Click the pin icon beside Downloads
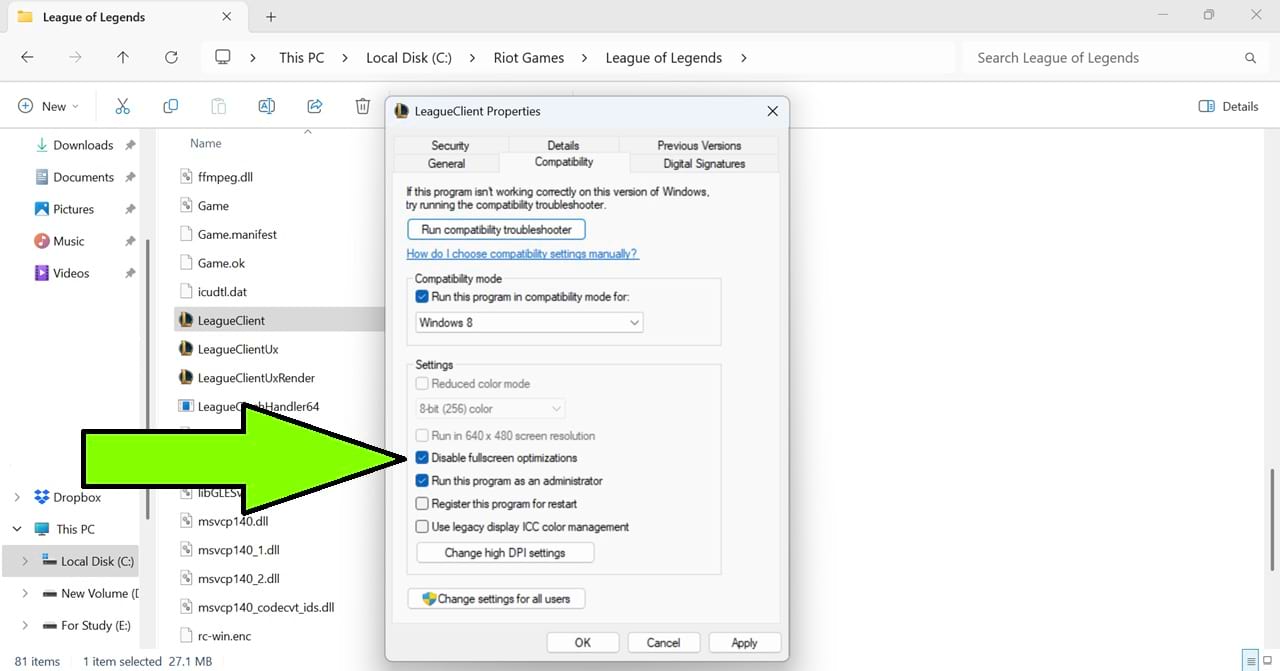This screenshot has width=1280, height=671. click(130, 145)
